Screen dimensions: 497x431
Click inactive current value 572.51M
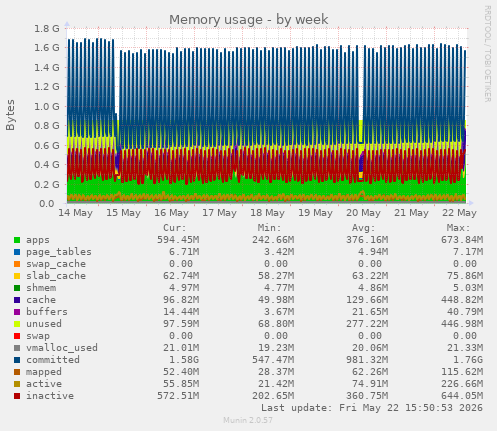pos(178,396)
